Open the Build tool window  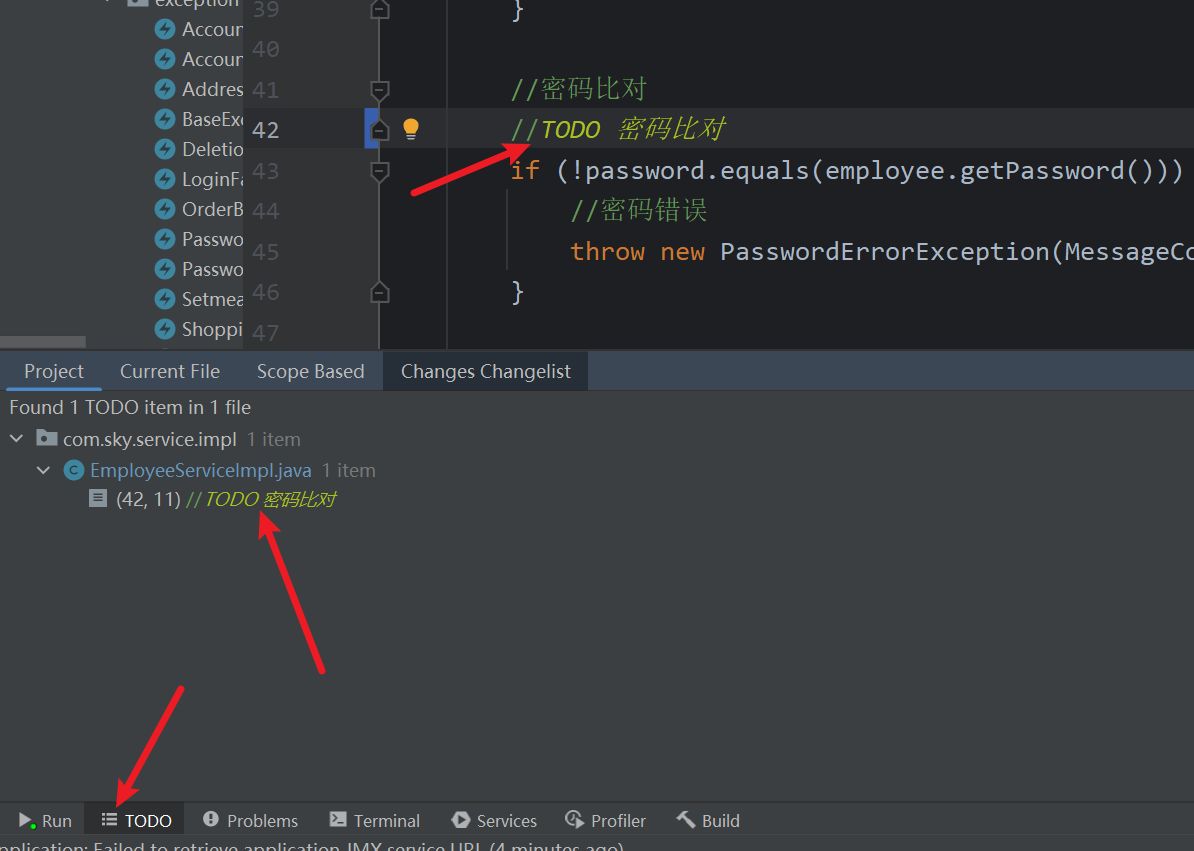click(x=707, y=820)
